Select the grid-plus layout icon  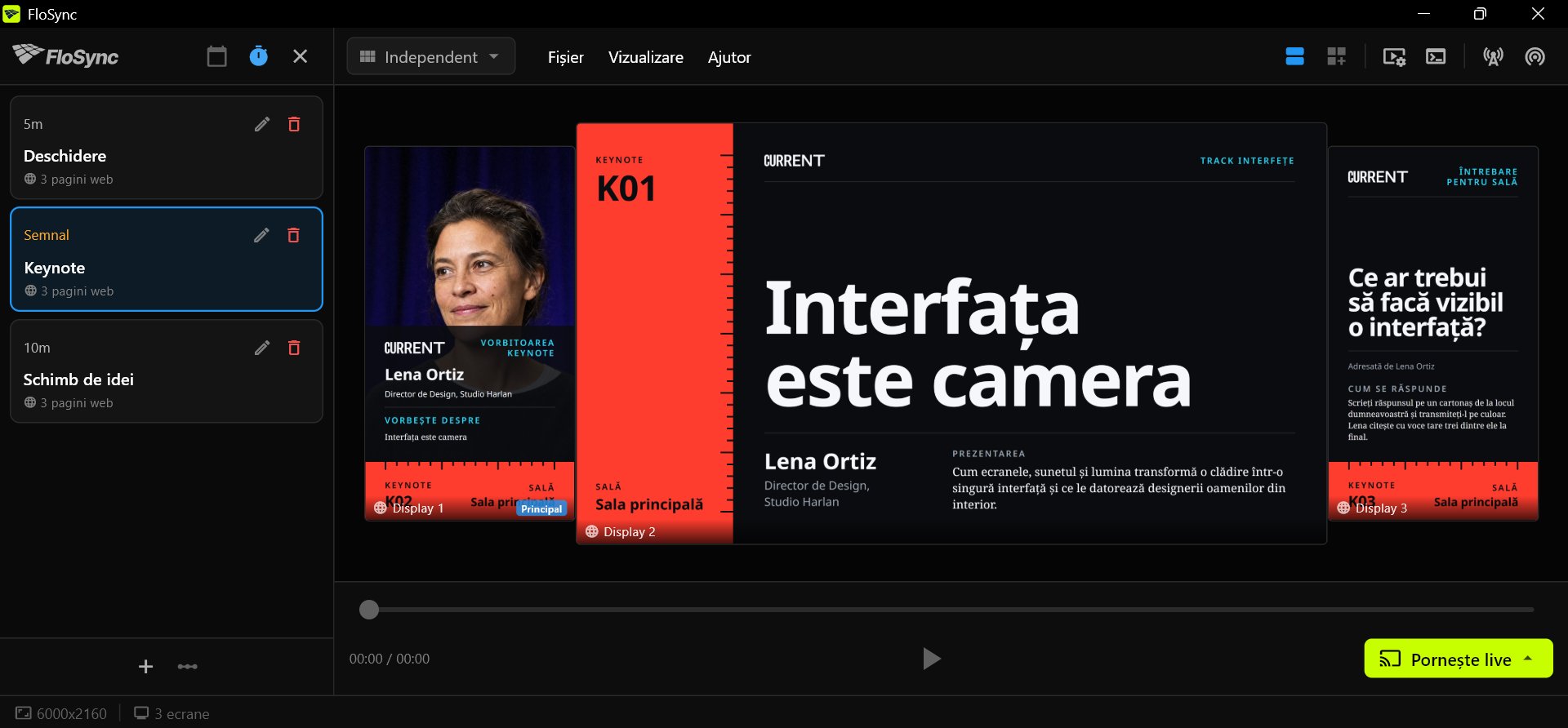coord(1336,56)
